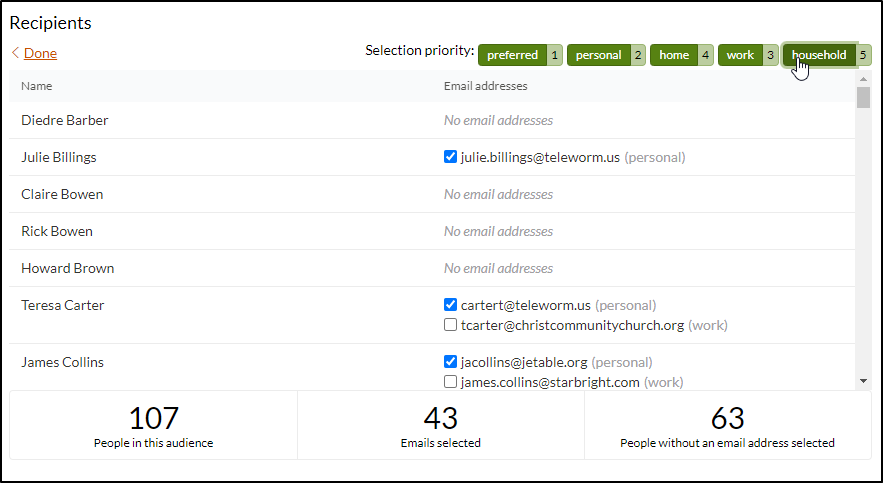Screen dimensions: 883x483
Task: Click the Teresa Carter name
Action: click(x=62, y=305)
